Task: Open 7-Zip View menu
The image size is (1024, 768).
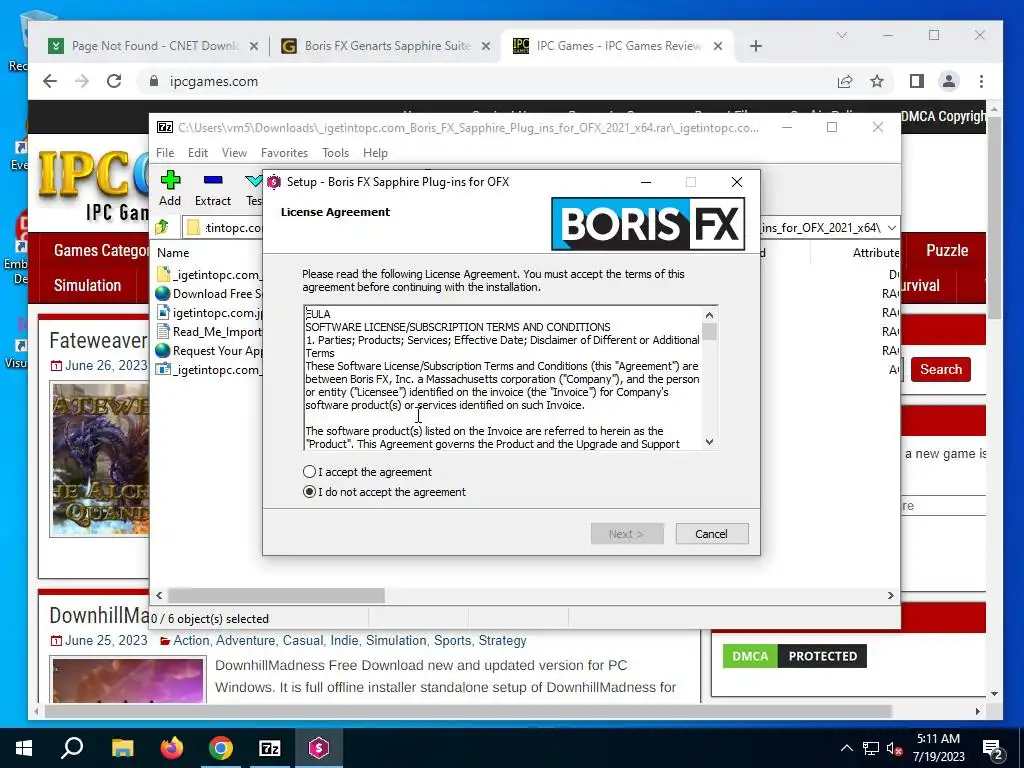Action: click(x=234, y=153)
